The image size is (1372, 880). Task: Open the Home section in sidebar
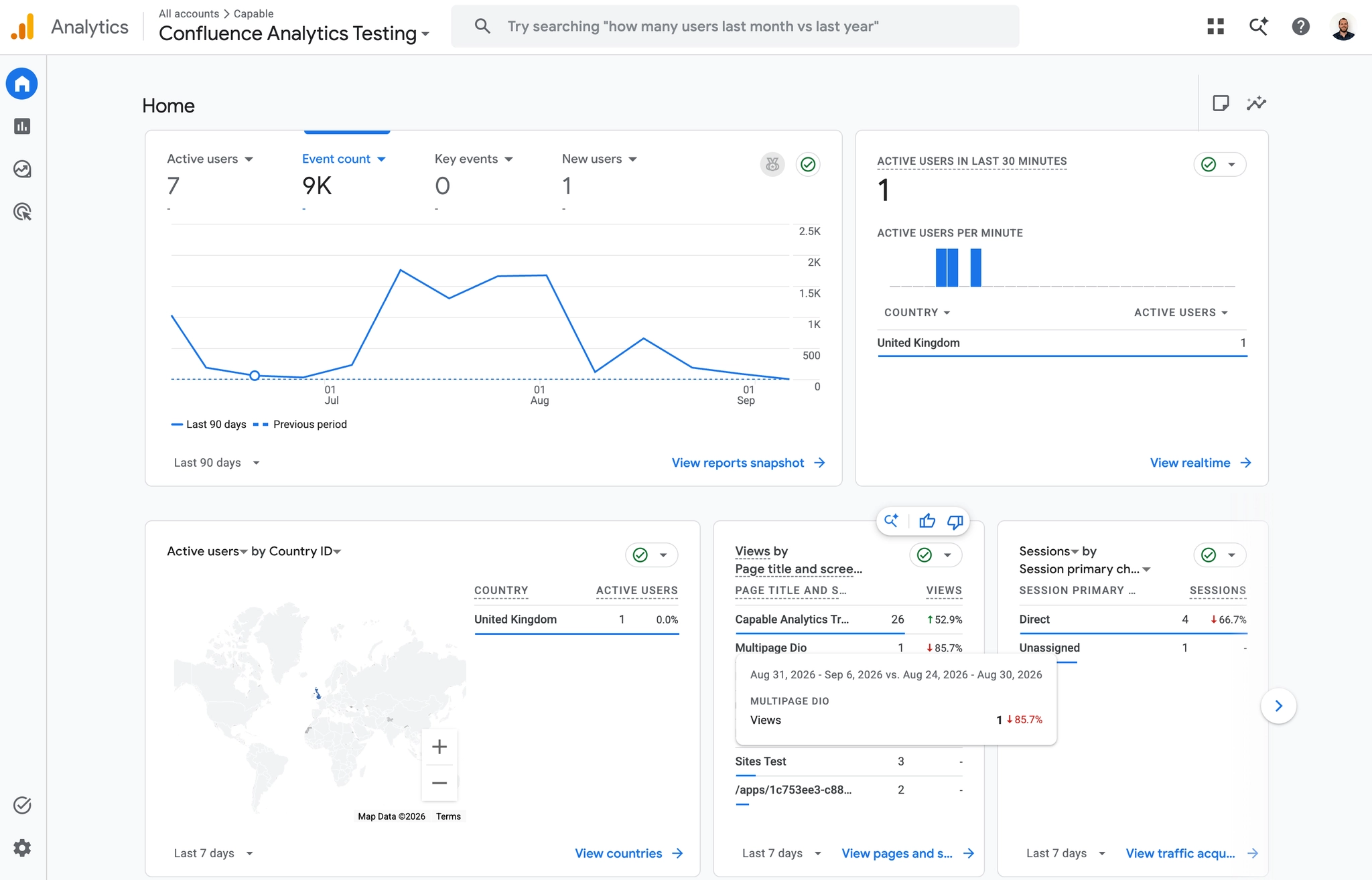(22, 84)
